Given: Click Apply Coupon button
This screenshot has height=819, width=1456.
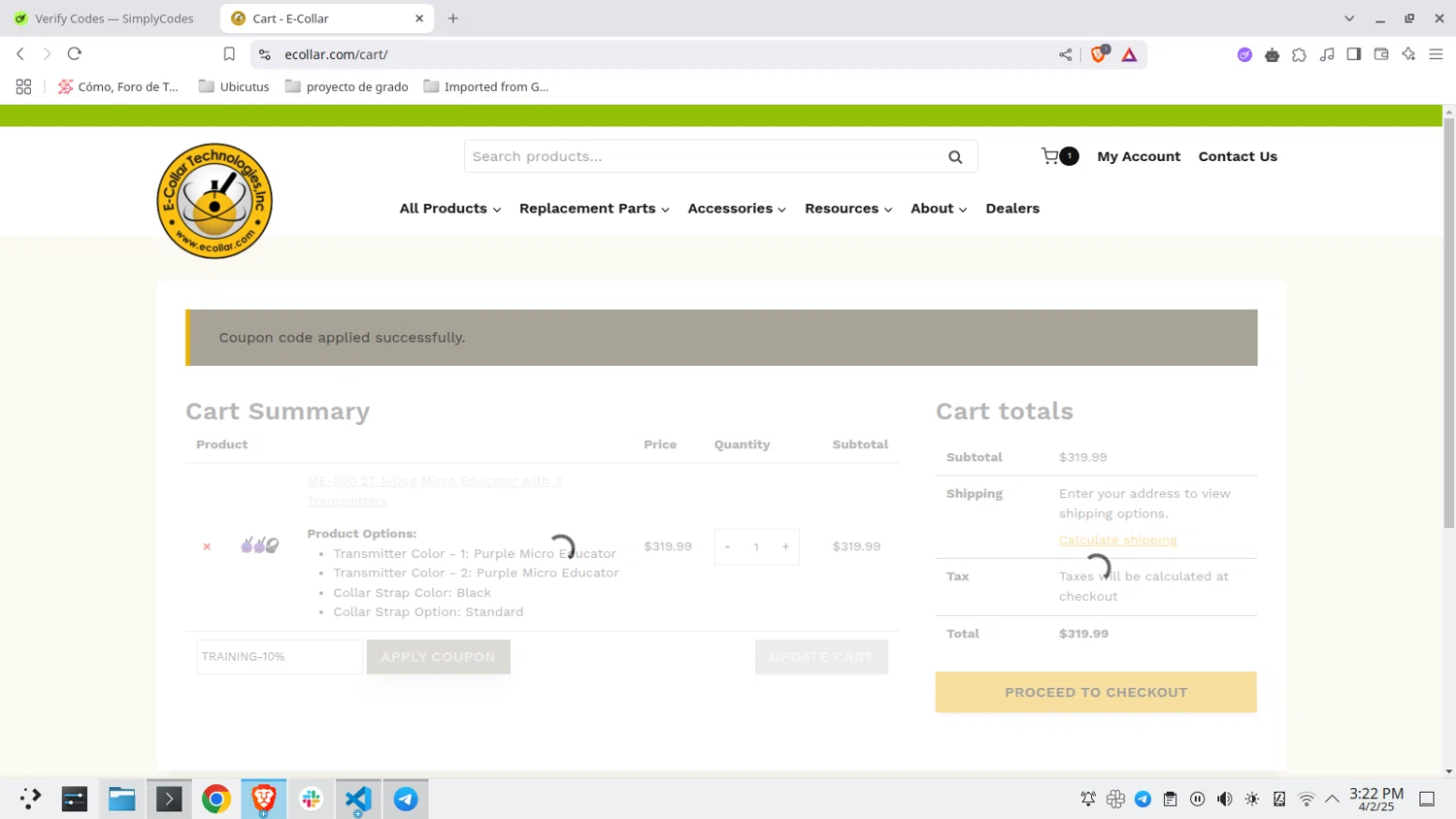Looking at the screenshot, I should (439, 657).
